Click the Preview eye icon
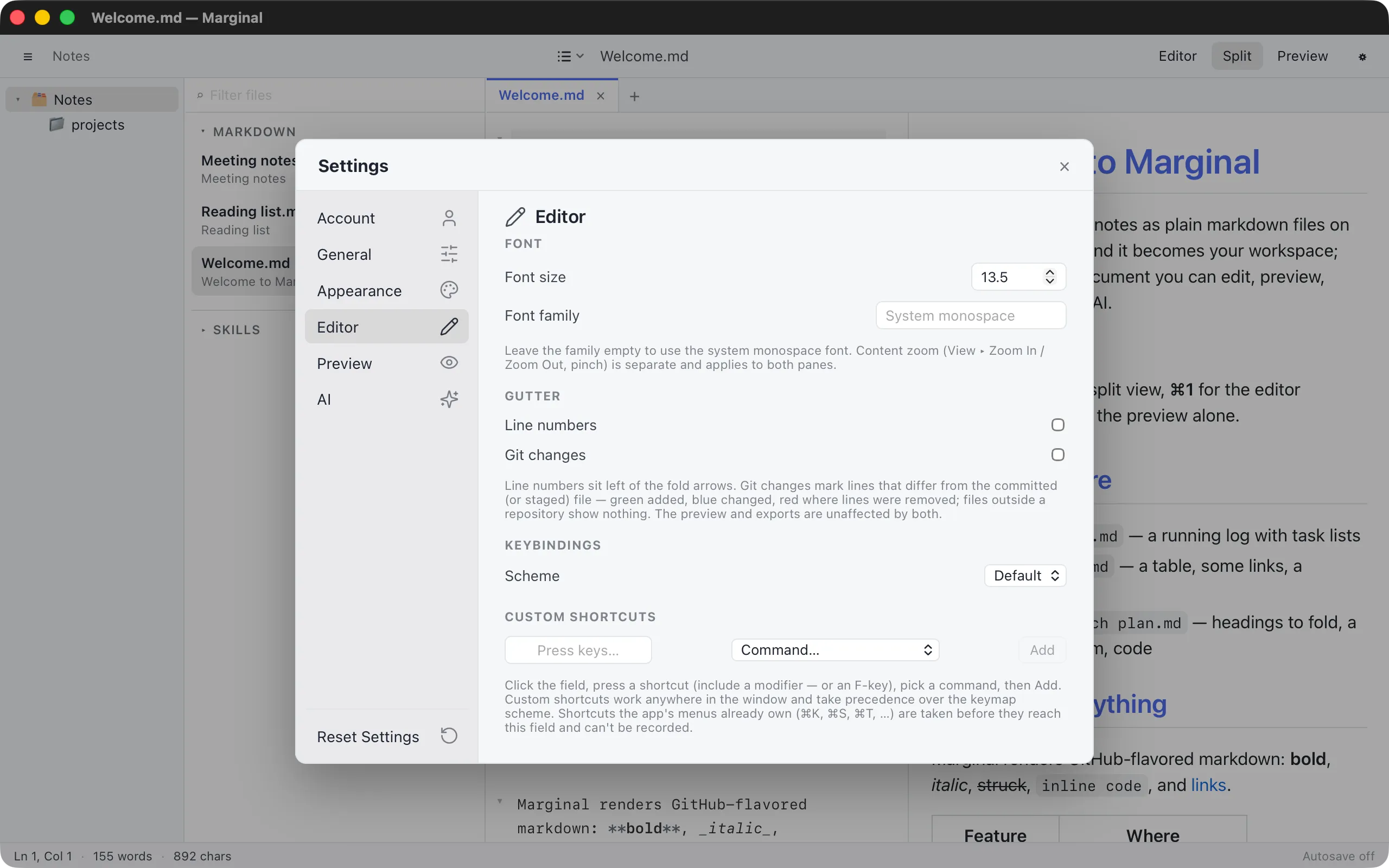Viewport: 1389px width, 868px height. [449, 362]
